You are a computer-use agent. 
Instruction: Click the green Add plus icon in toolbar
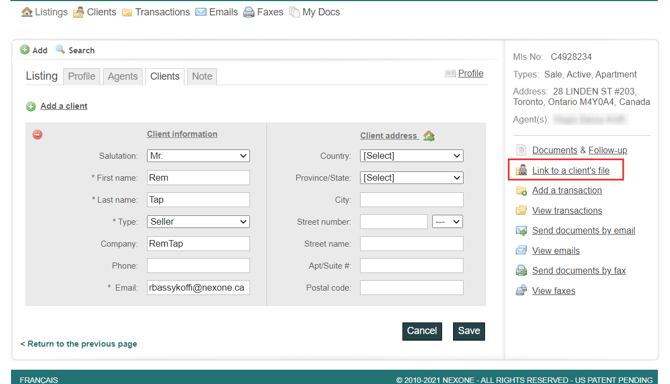pyautogui.click(x=25, y=50)
